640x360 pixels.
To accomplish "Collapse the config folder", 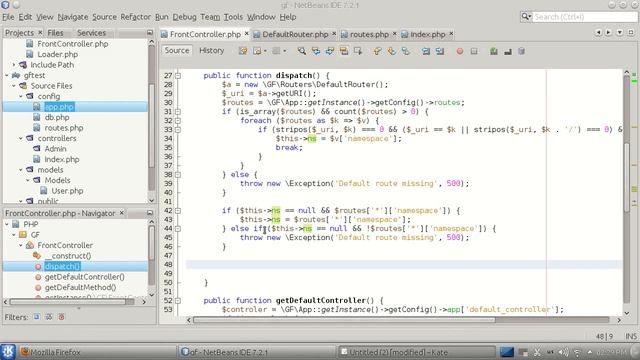I will (21, 96).
